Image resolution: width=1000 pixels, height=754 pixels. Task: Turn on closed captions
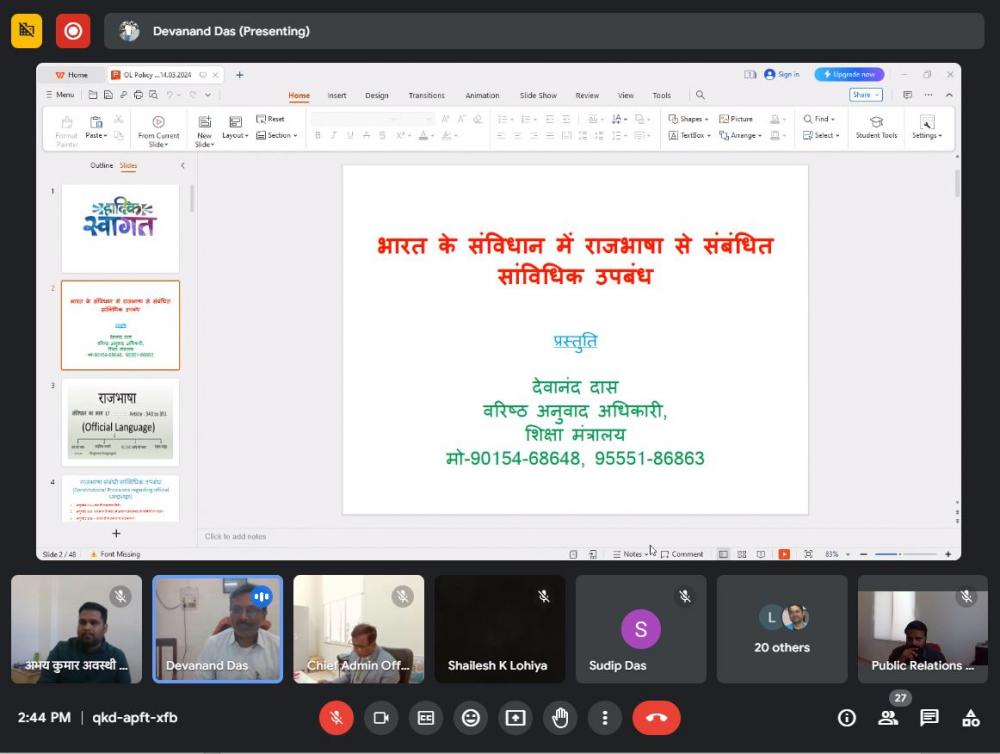click(426, 717)
